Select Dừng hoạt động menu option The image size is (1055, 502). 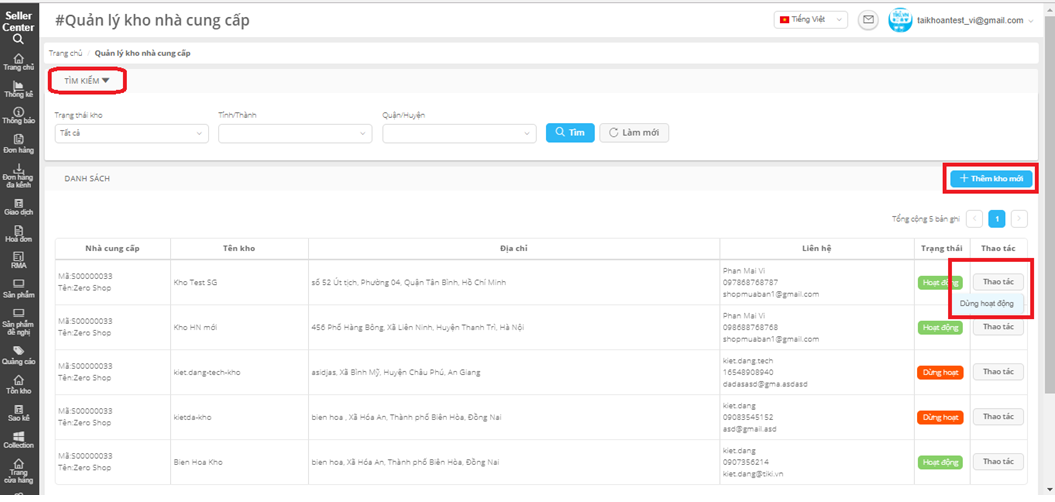point(988,303)
